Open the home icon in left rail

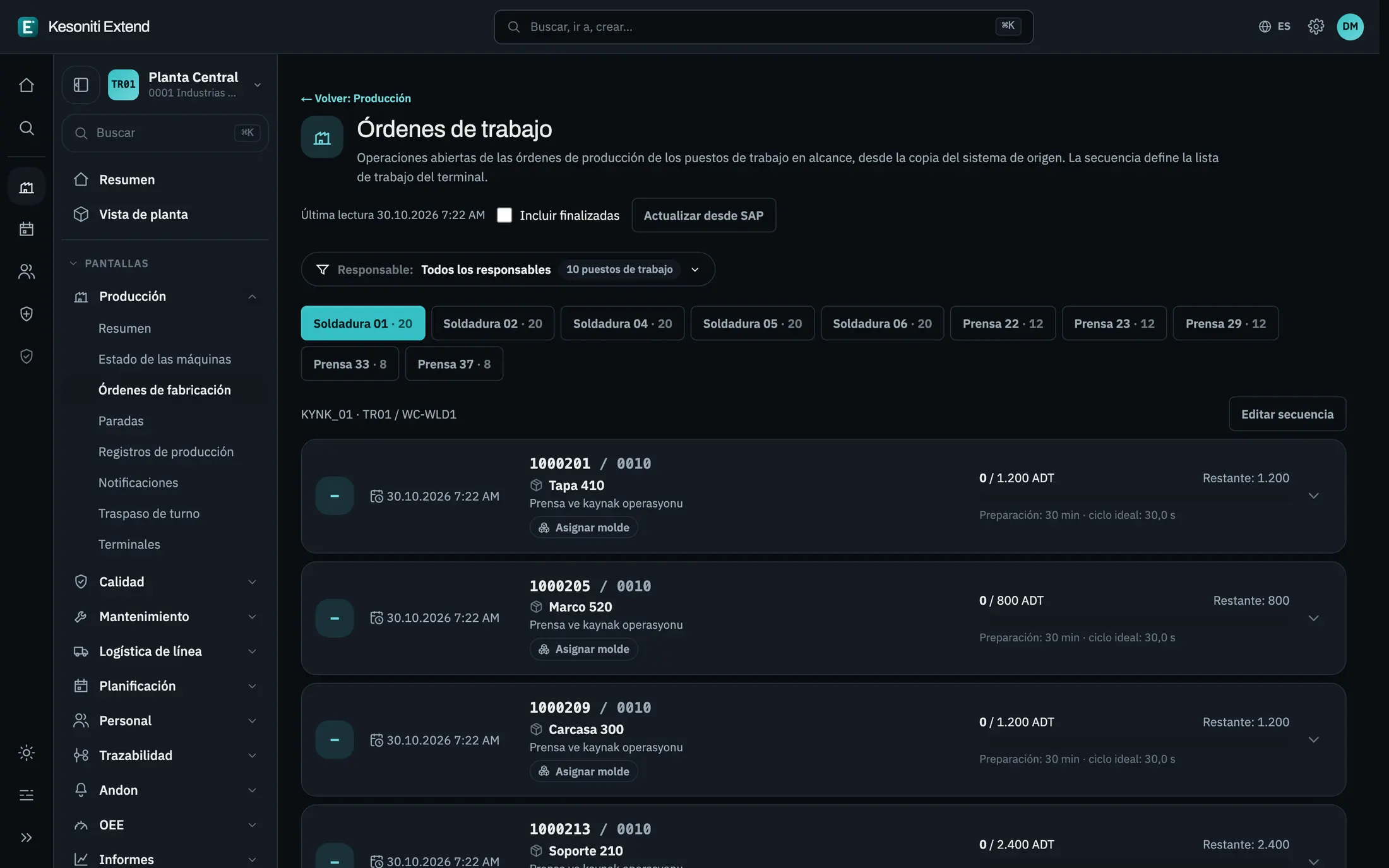coord(26,85)
